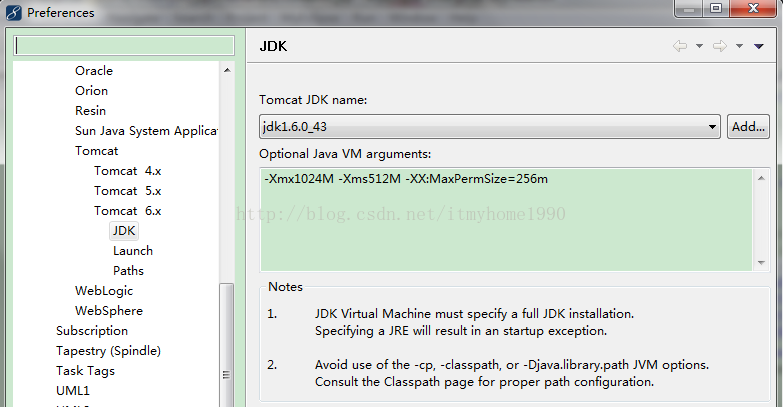The image size is (783, 407).
Task: Select WebSphere in the tree
Action: coord(109,311)
